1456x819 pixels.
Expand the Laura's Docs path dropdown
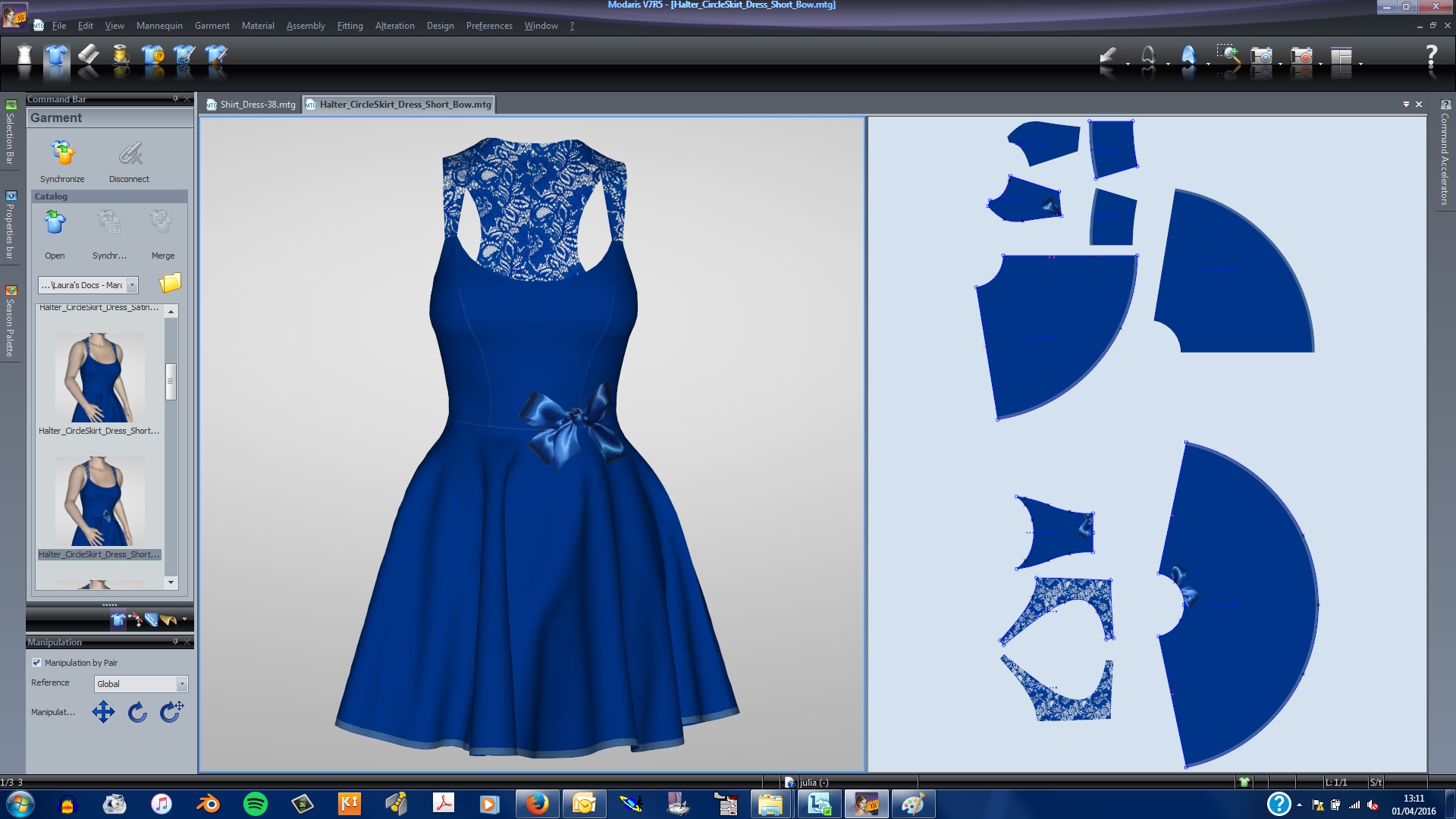point(132,285)
